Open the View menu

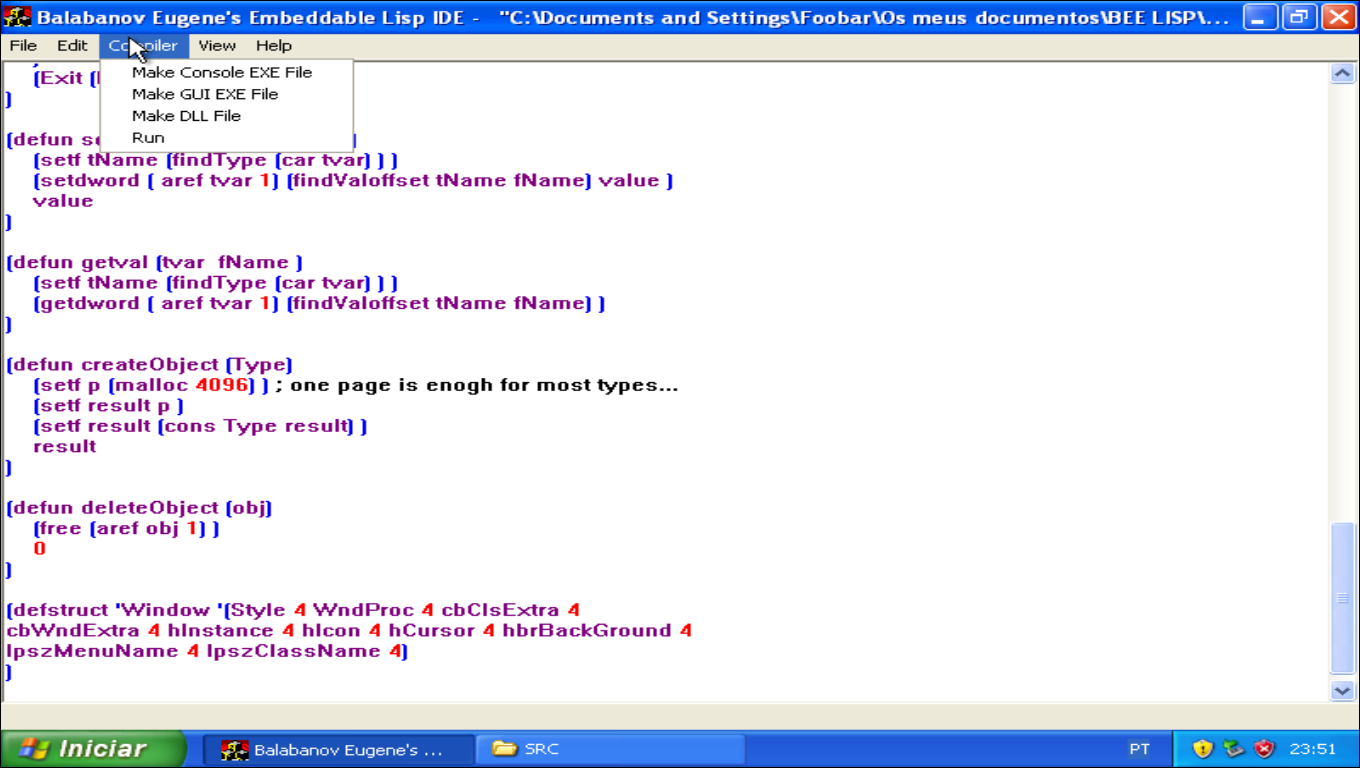coord(217,46)
